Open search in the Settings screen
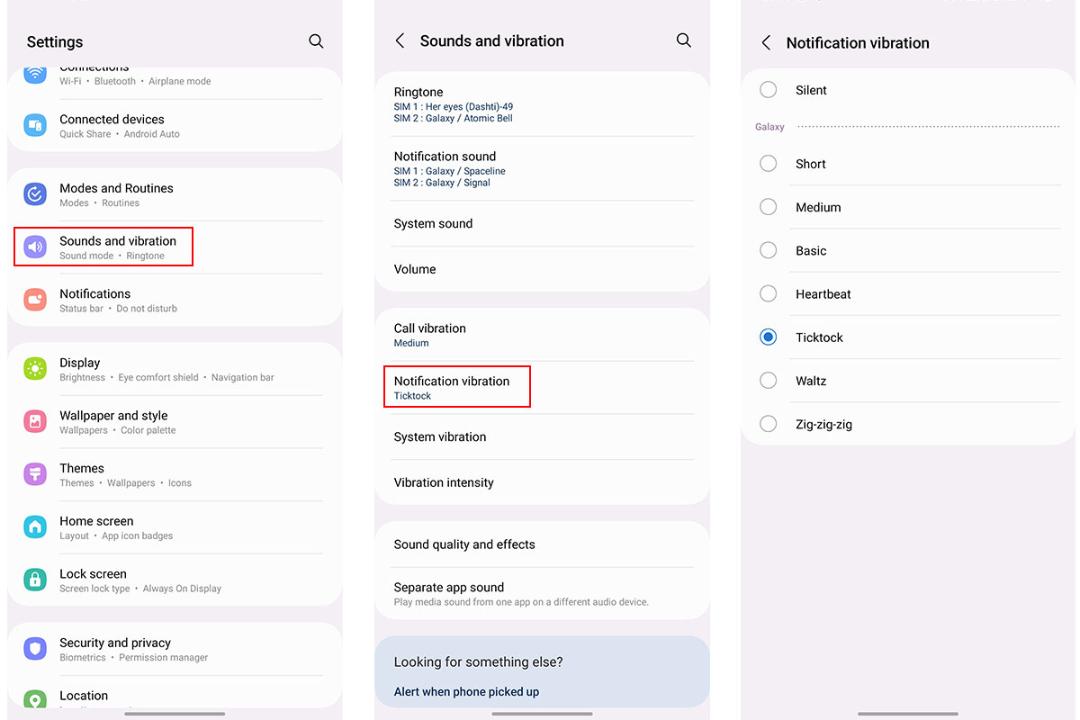The height and width of the screenshot is (720, 1080). point(315,41)
